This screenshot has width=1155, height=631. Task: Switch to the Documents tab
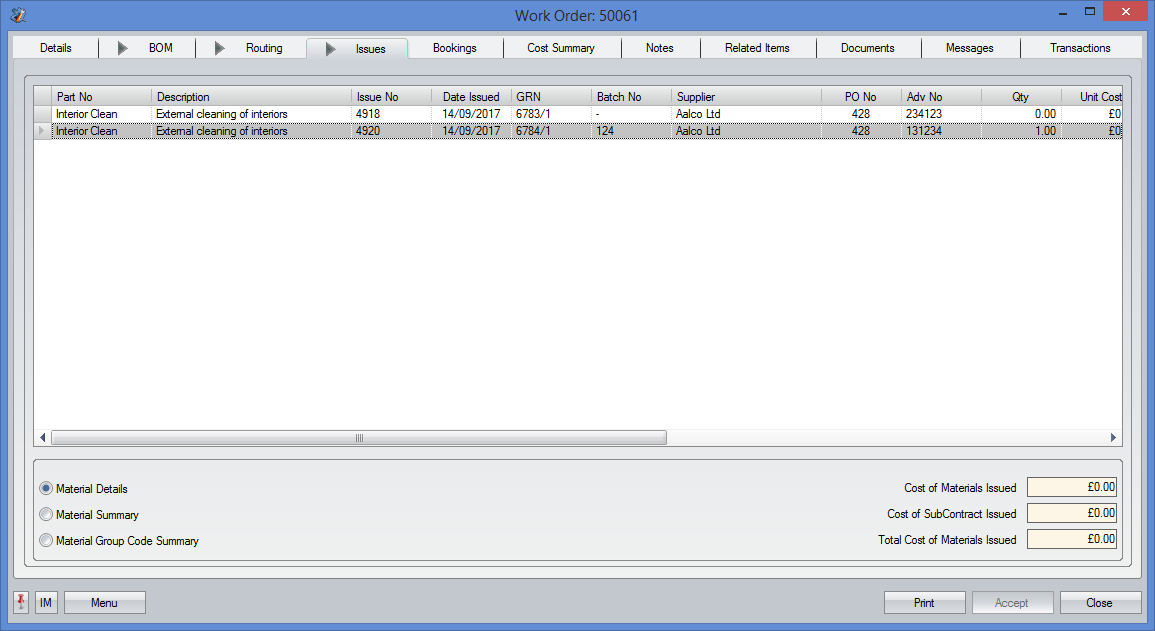point(868,48)
